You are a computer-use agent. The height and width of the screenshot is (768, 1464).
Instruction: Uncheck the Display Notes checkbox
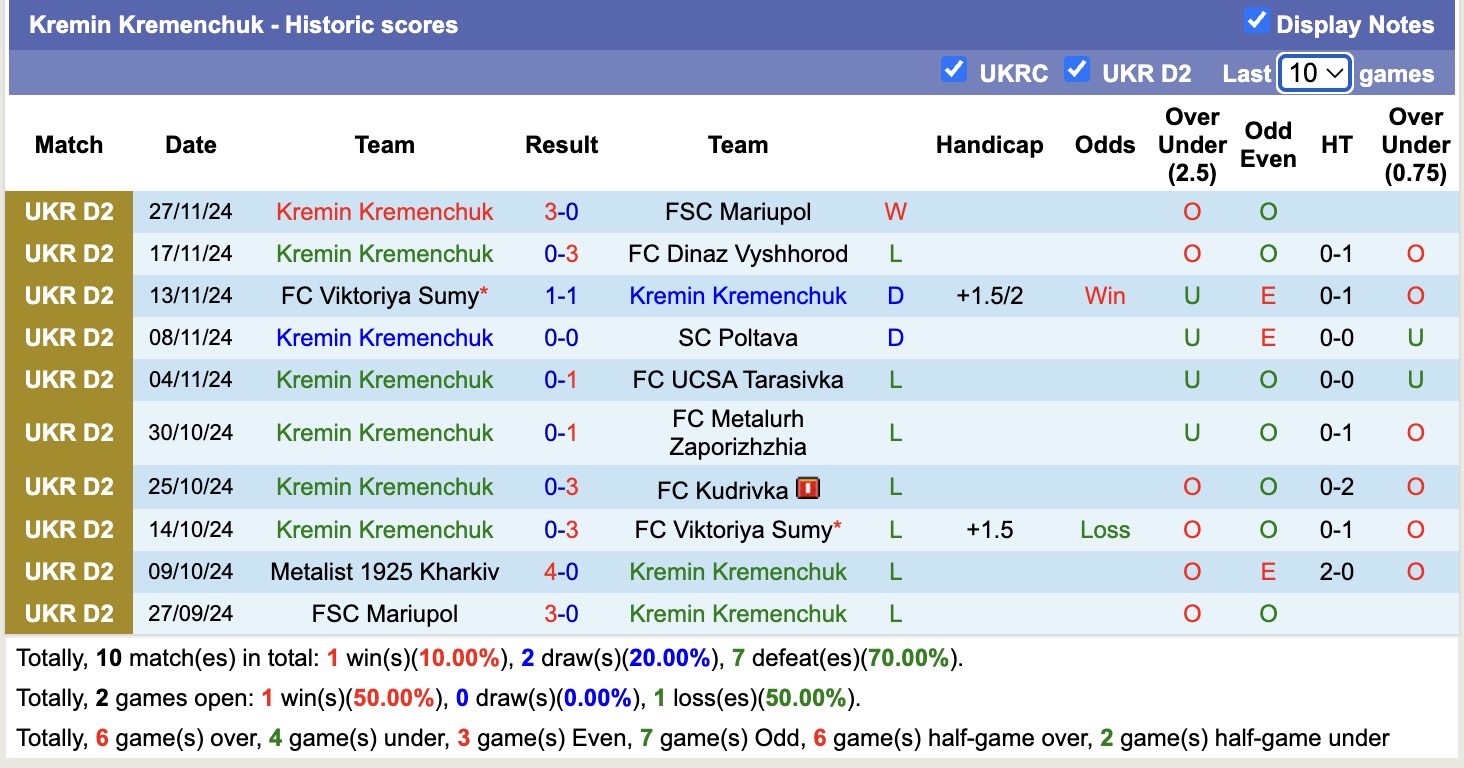pyautogui.click(x=1256, y=21)
